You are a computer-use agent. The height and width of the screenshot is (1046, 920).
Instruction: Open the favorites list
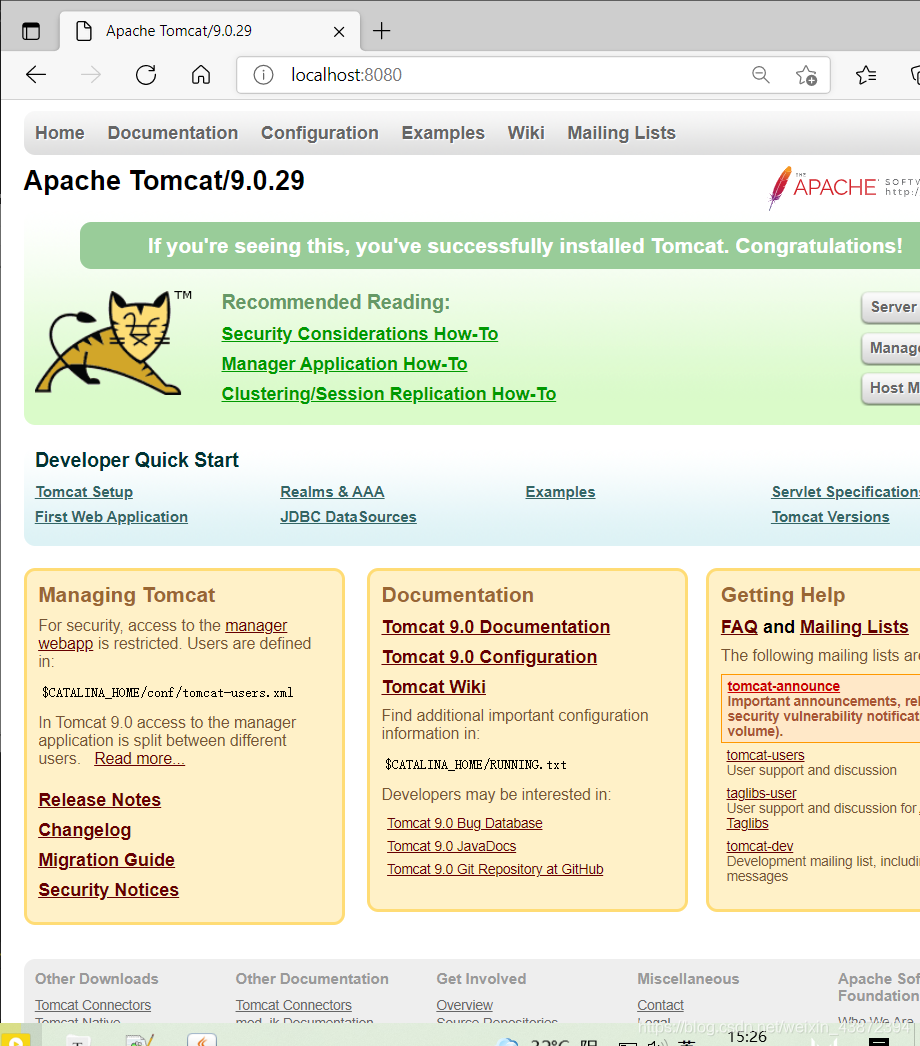click(x=866, y=75)
